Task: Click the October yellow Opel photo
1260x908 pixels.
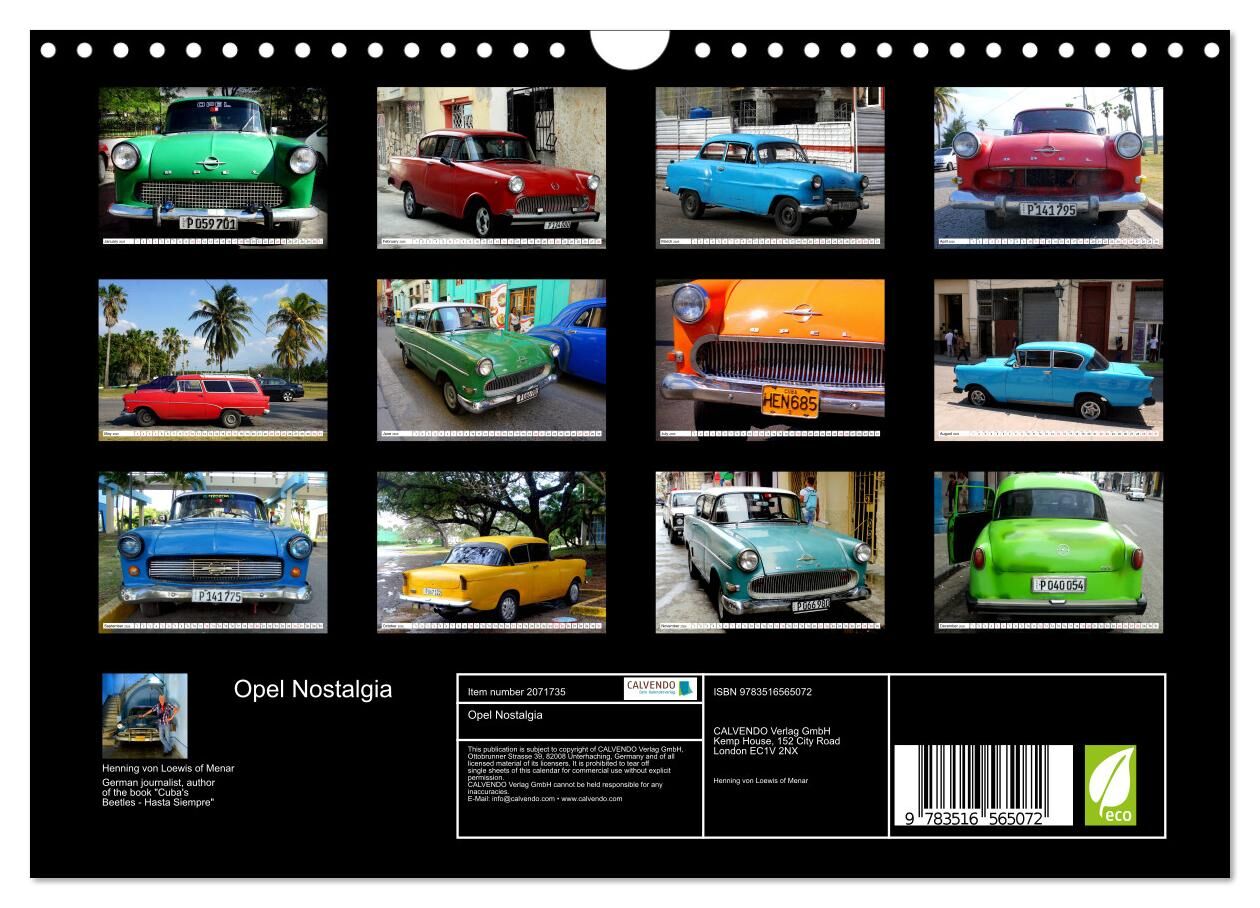Action: tap(491, 548)
